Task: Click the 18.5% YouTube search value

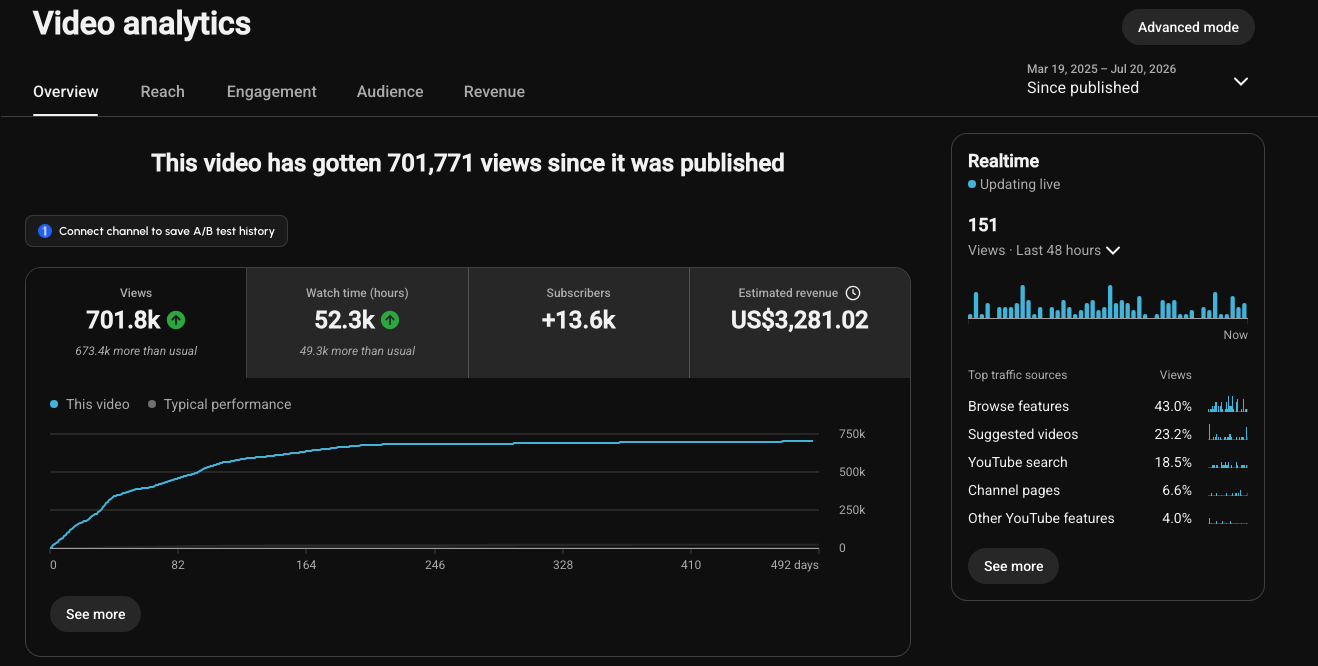Action: click(x=1173, y=462)
